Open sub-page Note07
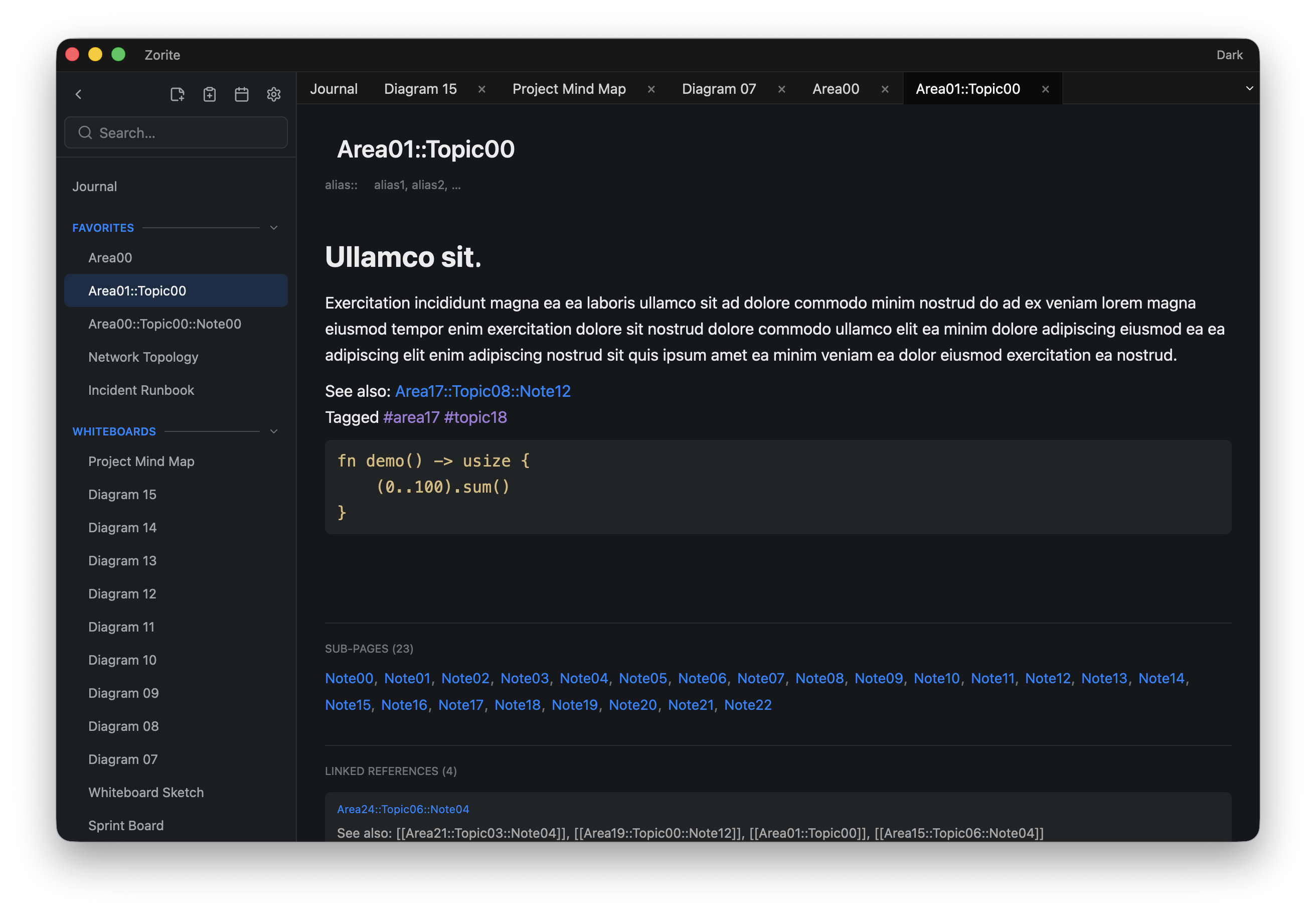 760,678
